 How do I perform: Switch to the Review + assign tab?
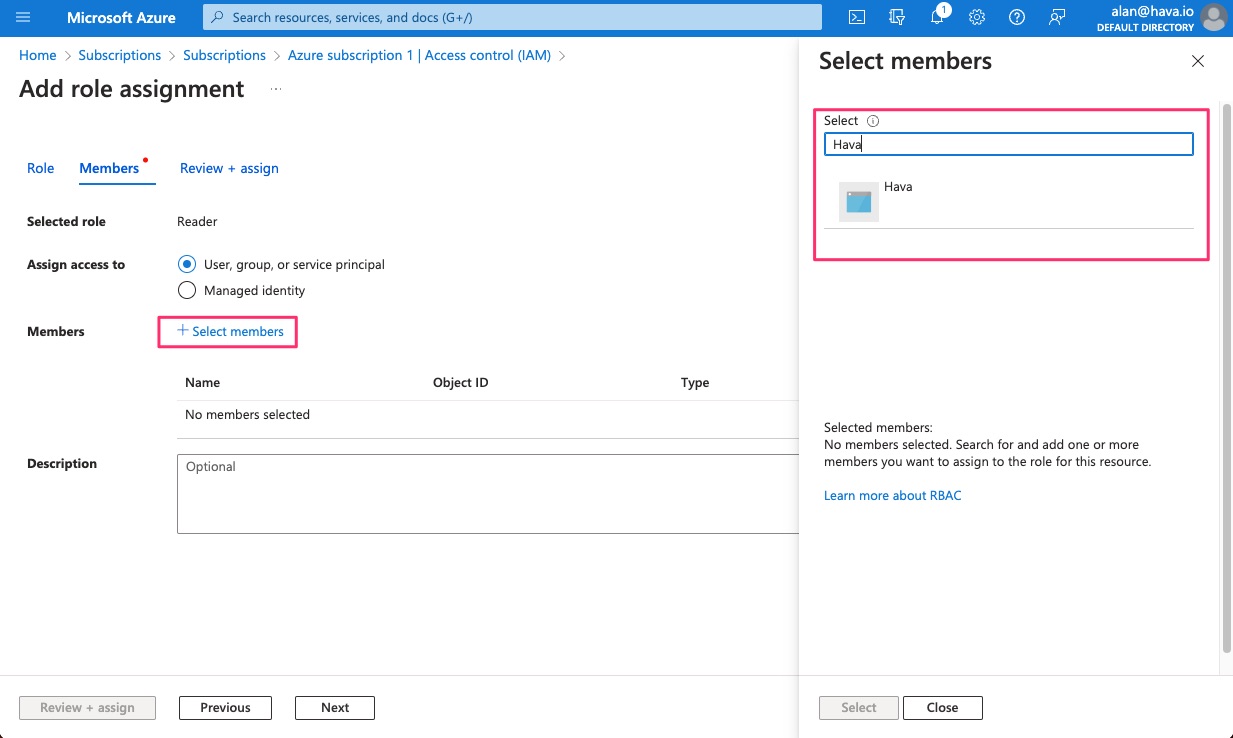[229, 168]
